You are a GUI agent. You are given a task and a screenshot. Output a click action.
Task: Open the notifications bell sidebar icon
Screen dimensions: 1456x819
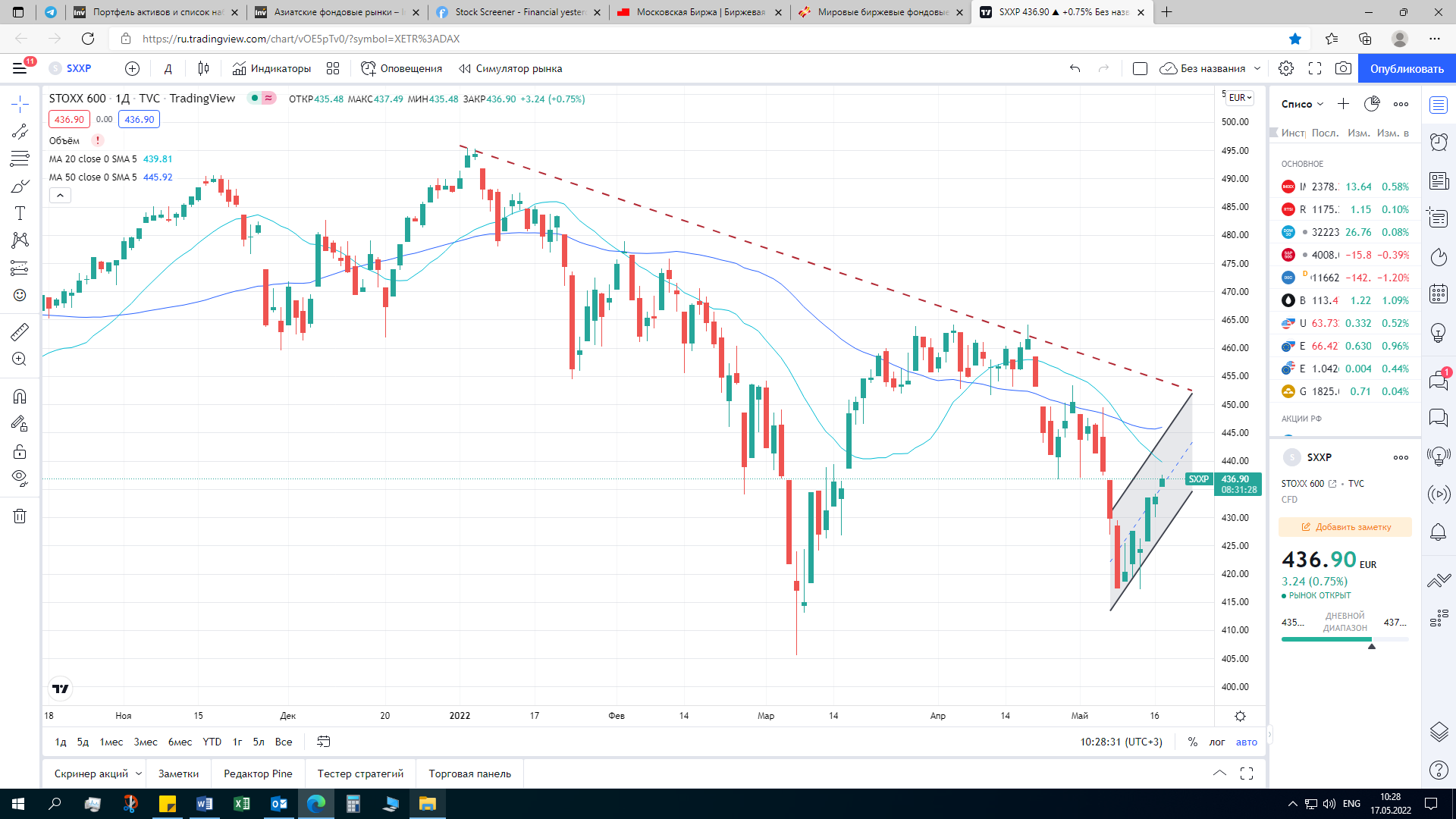point(1439,532)
